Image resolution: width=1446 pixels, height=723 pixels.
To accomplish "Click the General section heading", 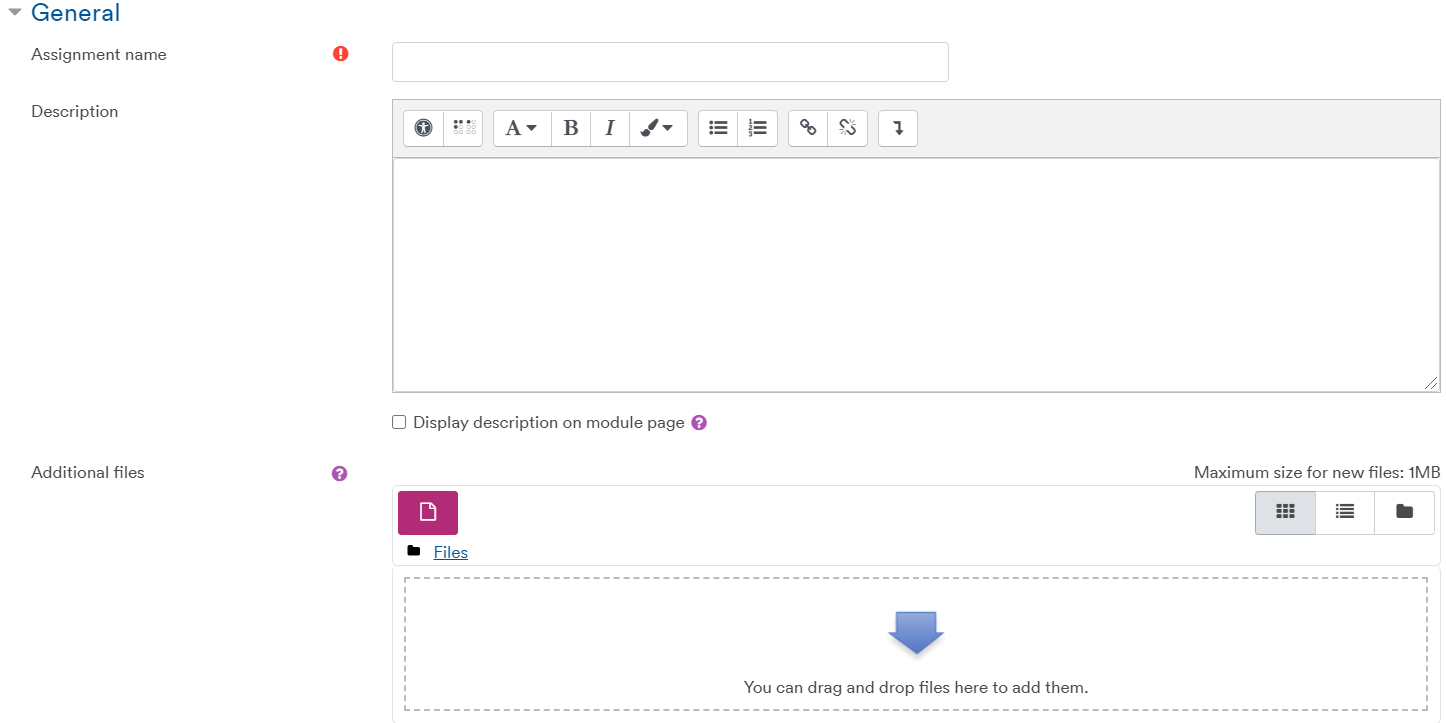I will click(x=75, y=13).
